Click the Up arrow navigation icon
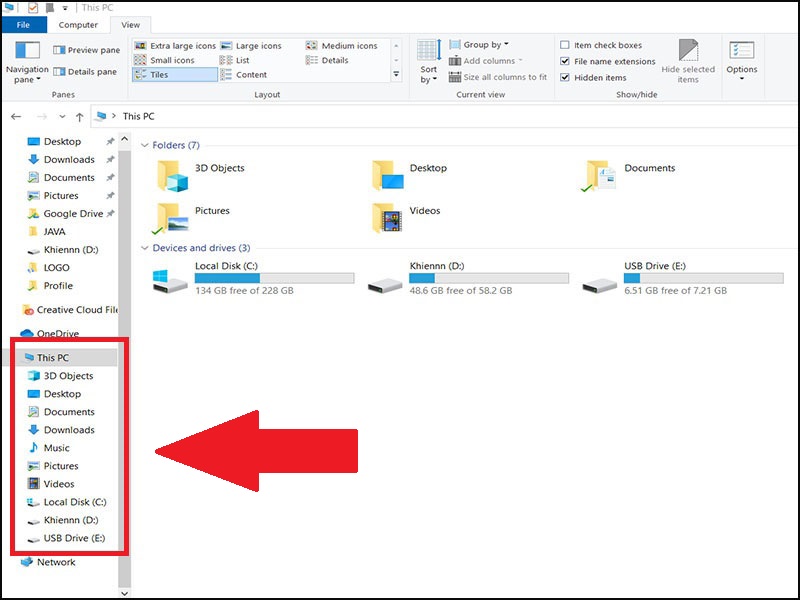 pos(79,117)
